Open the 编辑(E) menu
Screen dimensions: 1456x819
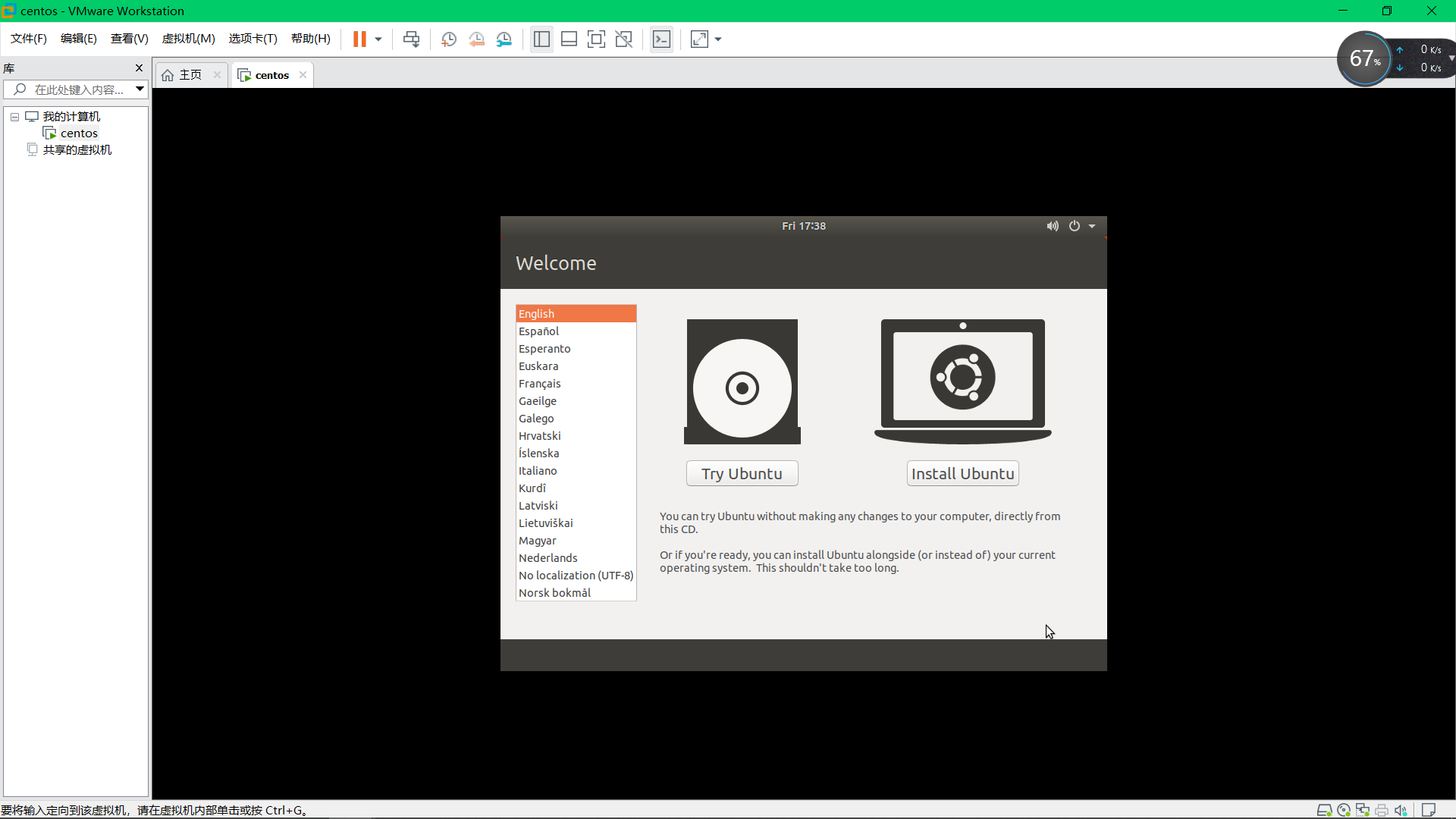coord(79,39)
